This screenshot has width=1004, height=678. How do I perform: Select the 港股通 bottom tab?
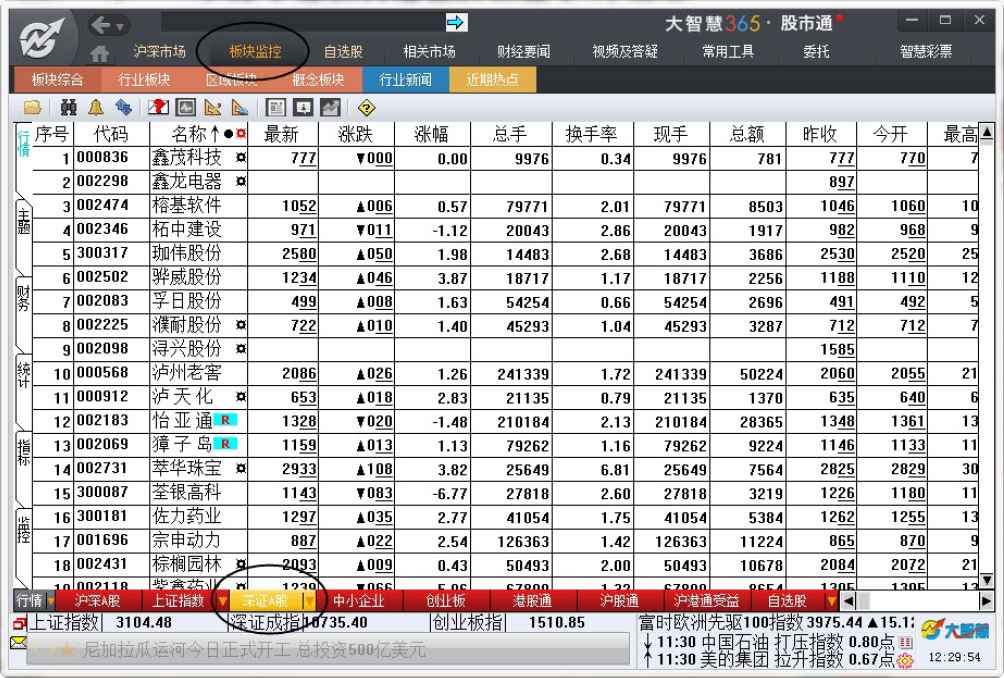point(532,601)
